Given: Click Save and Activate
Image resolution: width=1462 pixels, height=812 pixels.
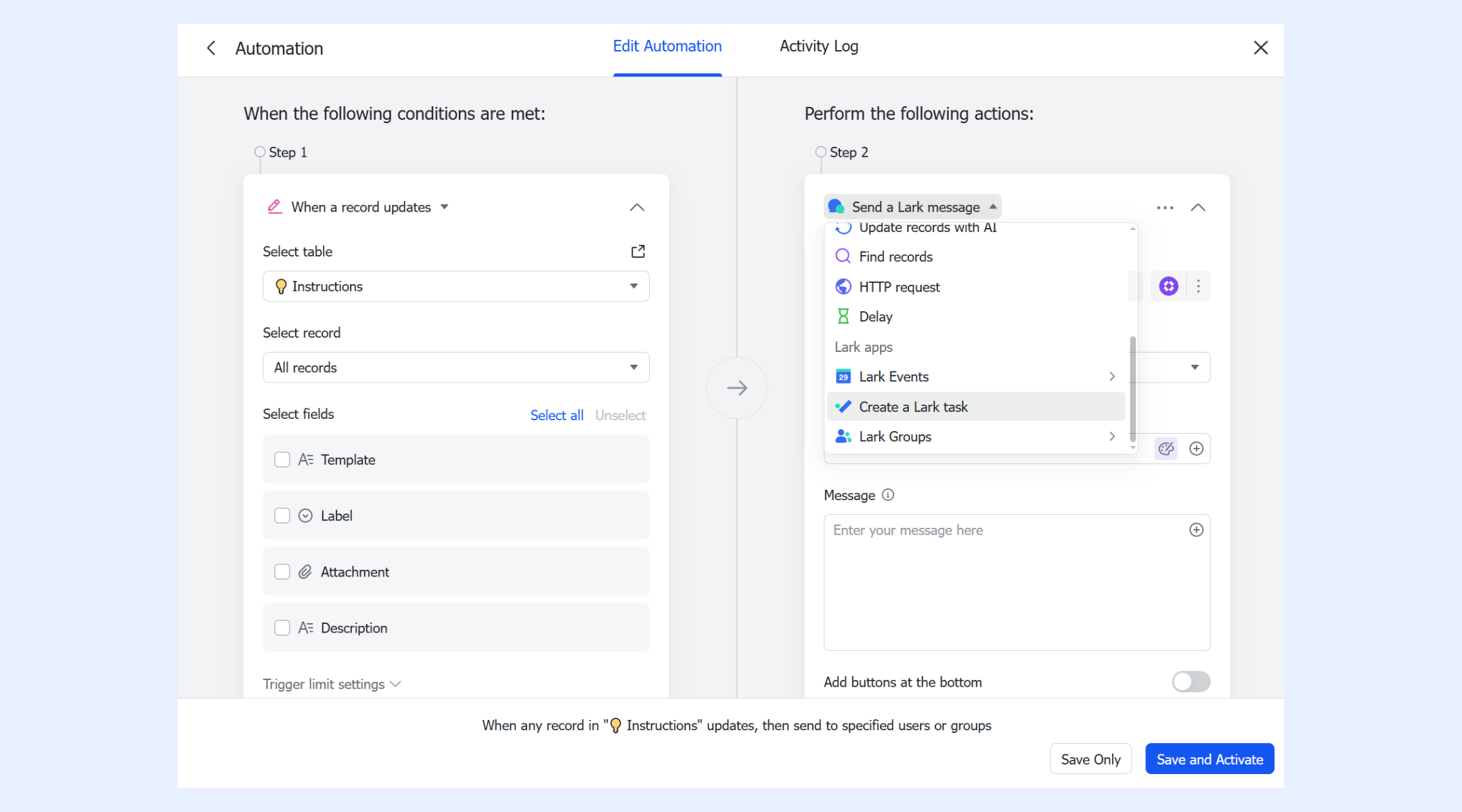Looking at the screenshot, I should (x=1210, y=759).
